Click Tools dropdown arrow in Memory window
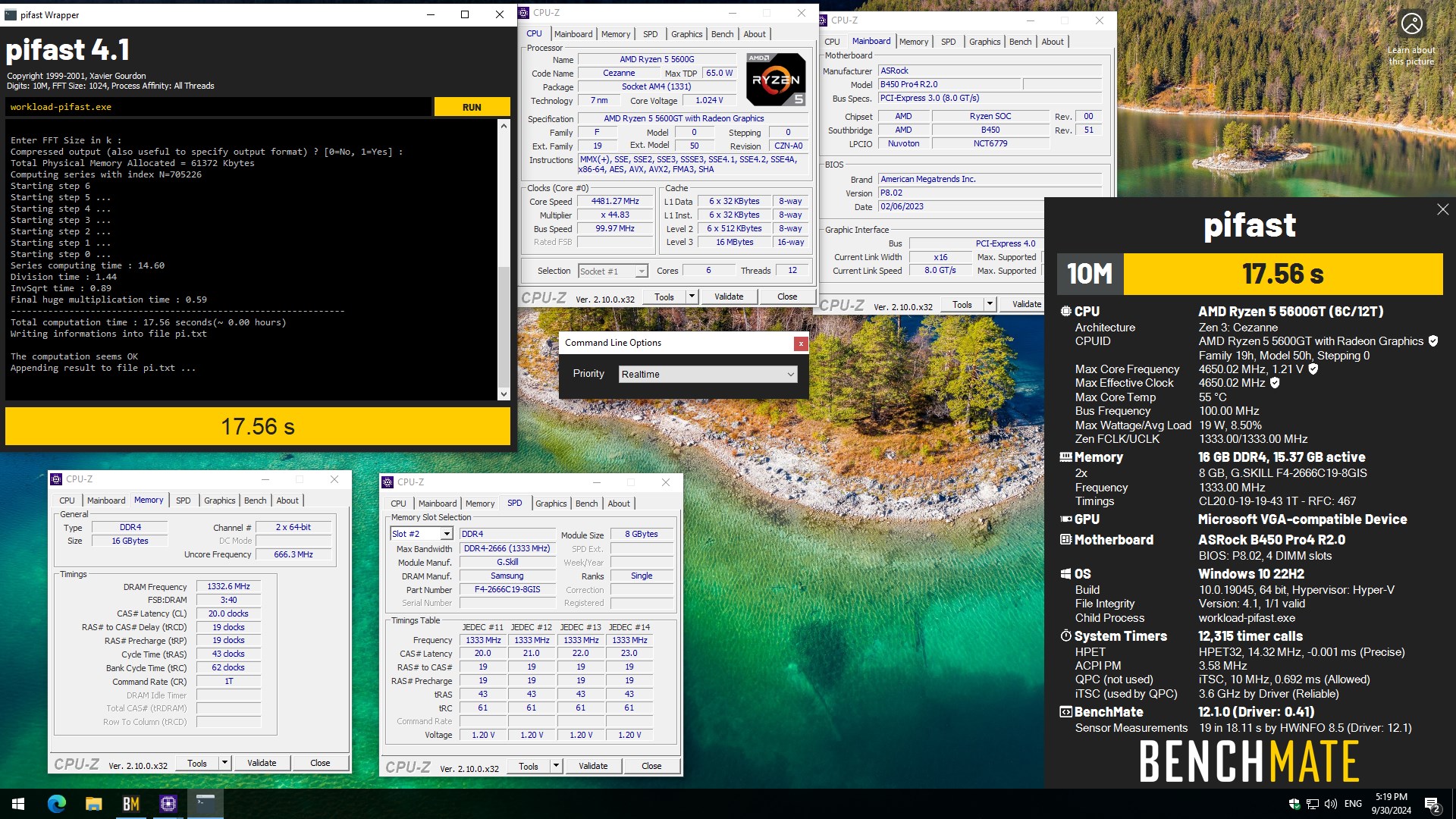Image resolution: width=1456 pixels, height=819 pixels. [224, 763]
